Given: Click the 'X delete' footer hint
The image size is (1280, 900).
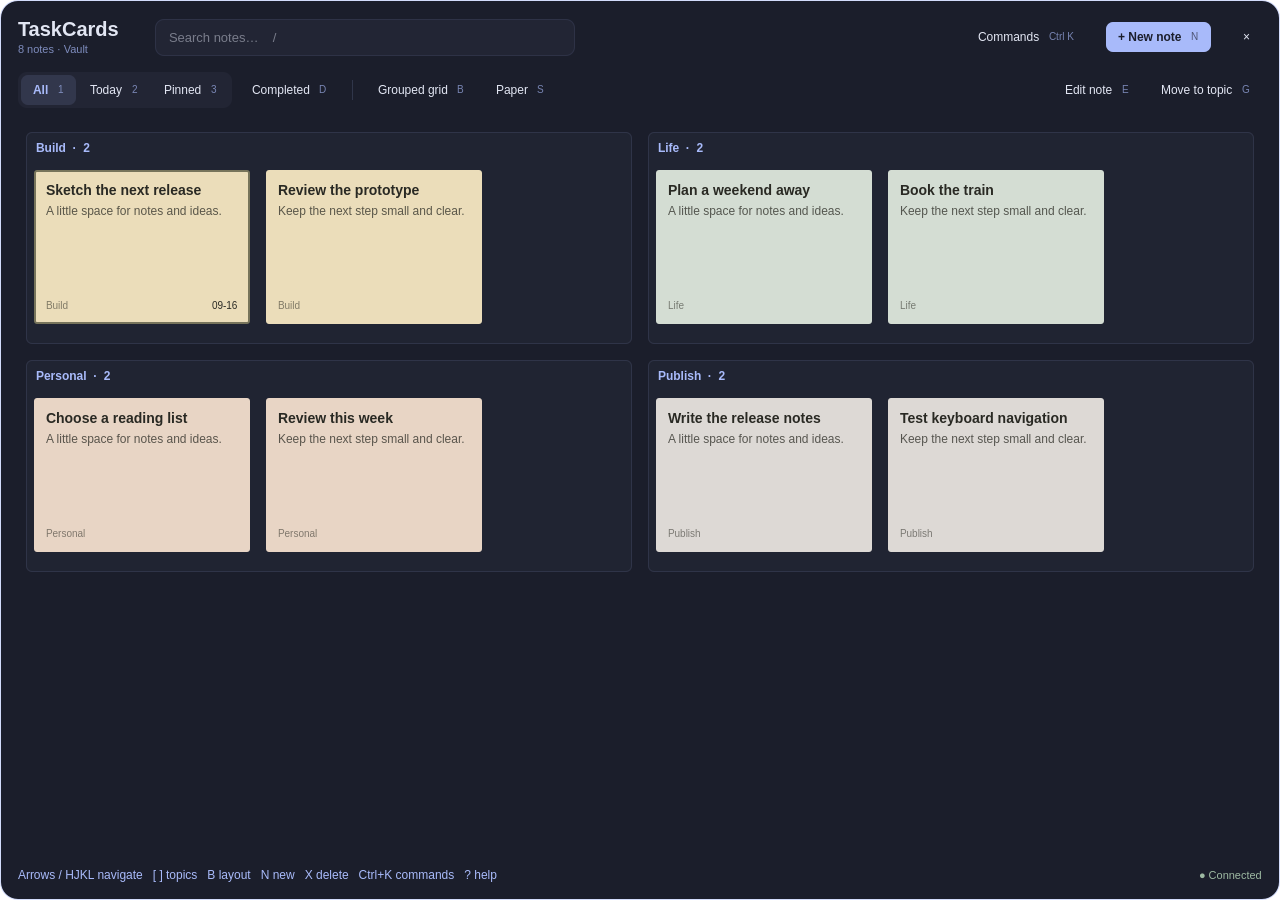Looking at the screenshot, I should [327, 875].
